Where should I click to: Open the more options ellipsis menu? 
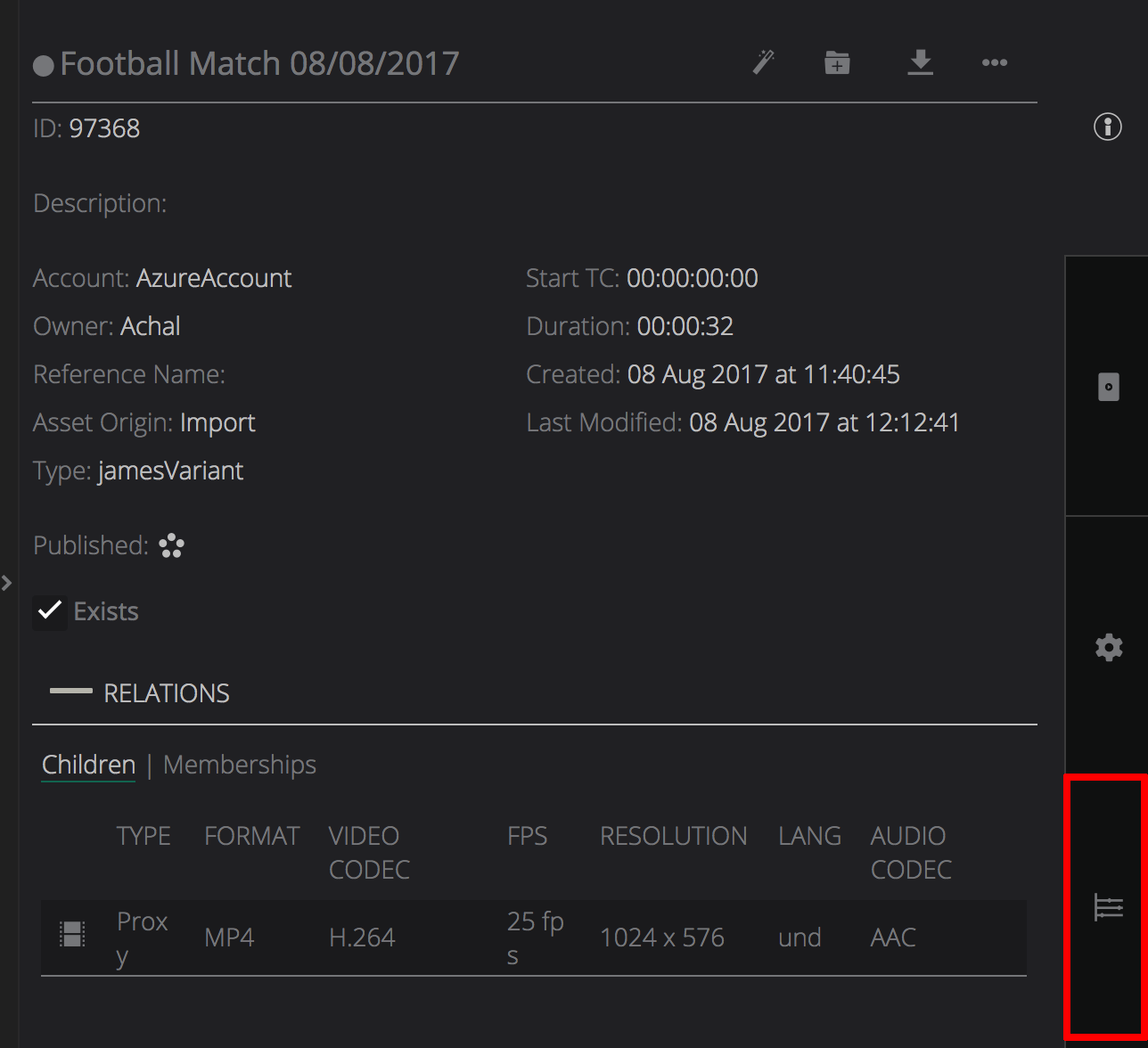(994, 62)
